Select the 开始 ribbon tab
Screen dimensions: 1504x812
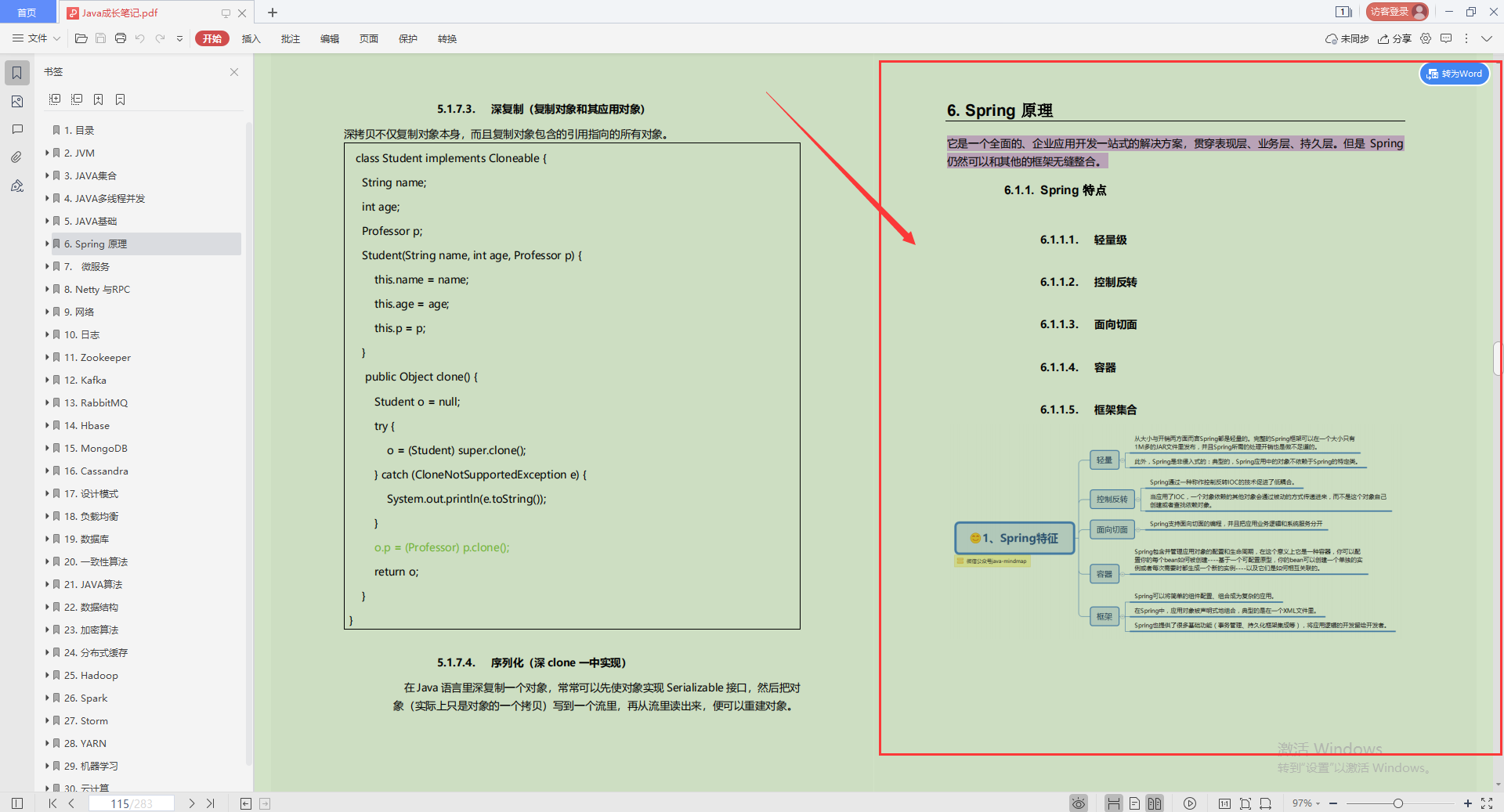tap(212, 38)
